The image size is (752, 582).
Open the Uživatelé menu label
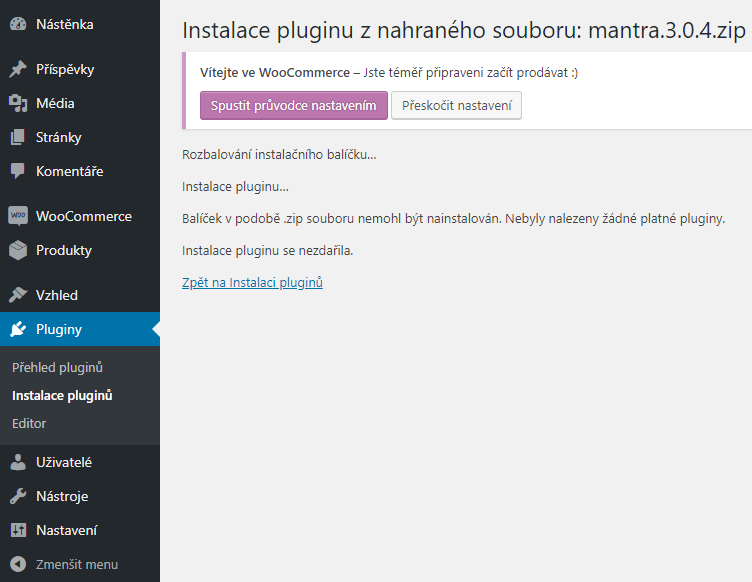pos(64,462)
